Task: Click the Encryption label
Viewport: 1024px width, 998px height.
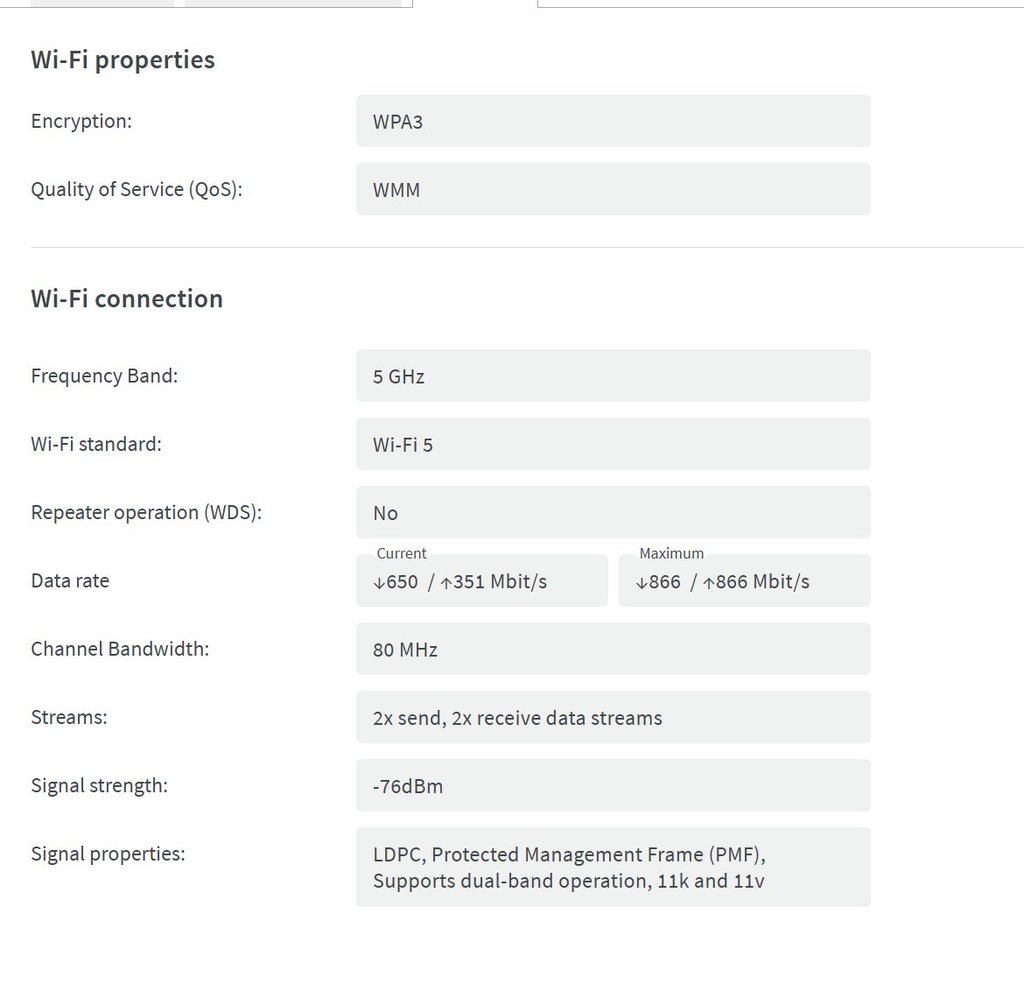Action: pos(81,121)
